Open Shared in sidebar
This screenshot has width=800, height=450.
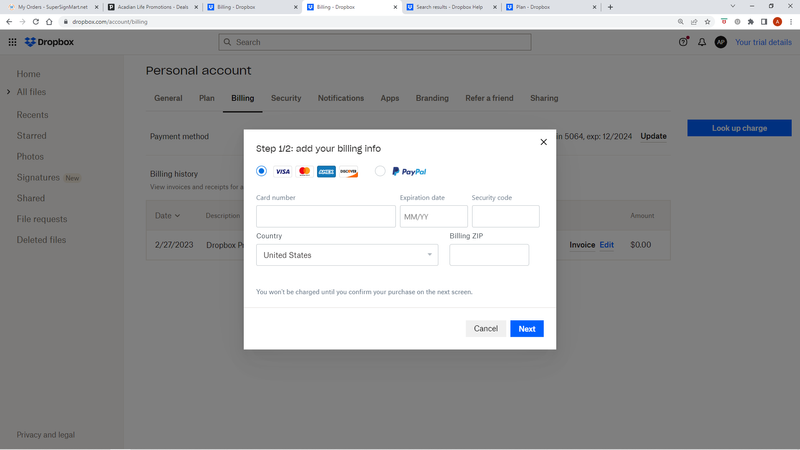coord(31,198)
